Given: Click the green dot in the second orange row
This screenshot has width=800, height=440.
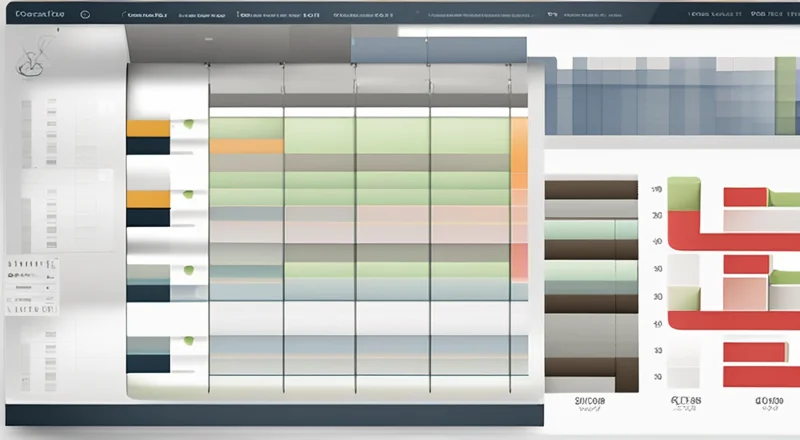Looking at the screenshot, I should (187, 196).
